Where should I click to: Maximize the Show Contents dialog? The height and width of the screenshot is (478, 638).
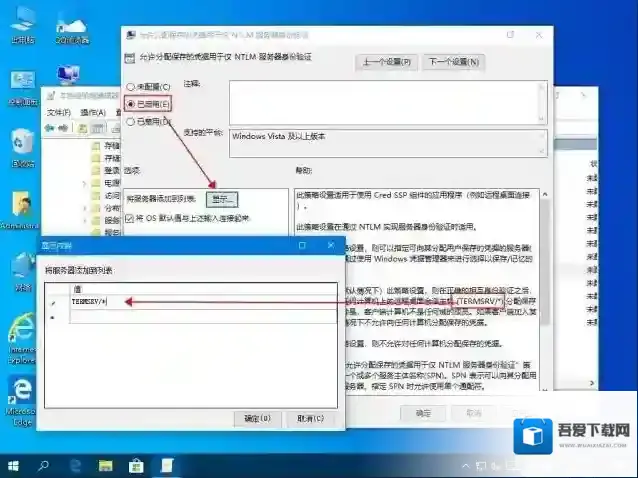[x=302, y=245]
